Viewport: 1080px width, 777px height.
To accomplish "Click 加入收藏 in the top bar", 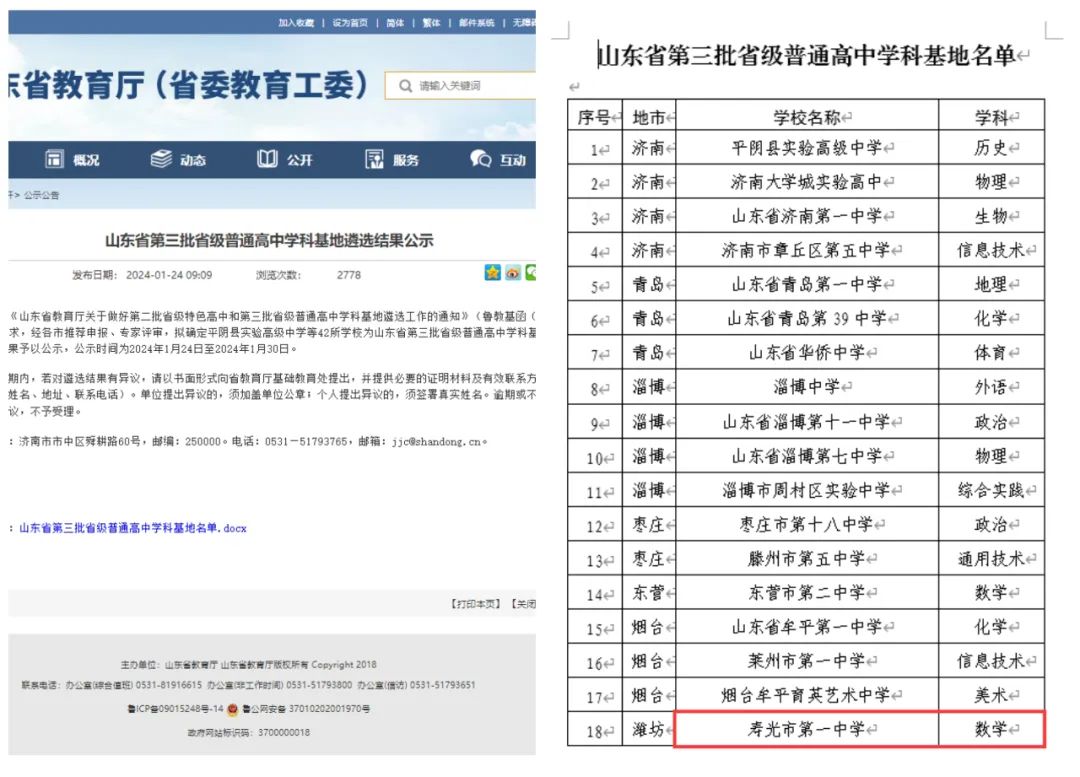I will pos(296,23).
